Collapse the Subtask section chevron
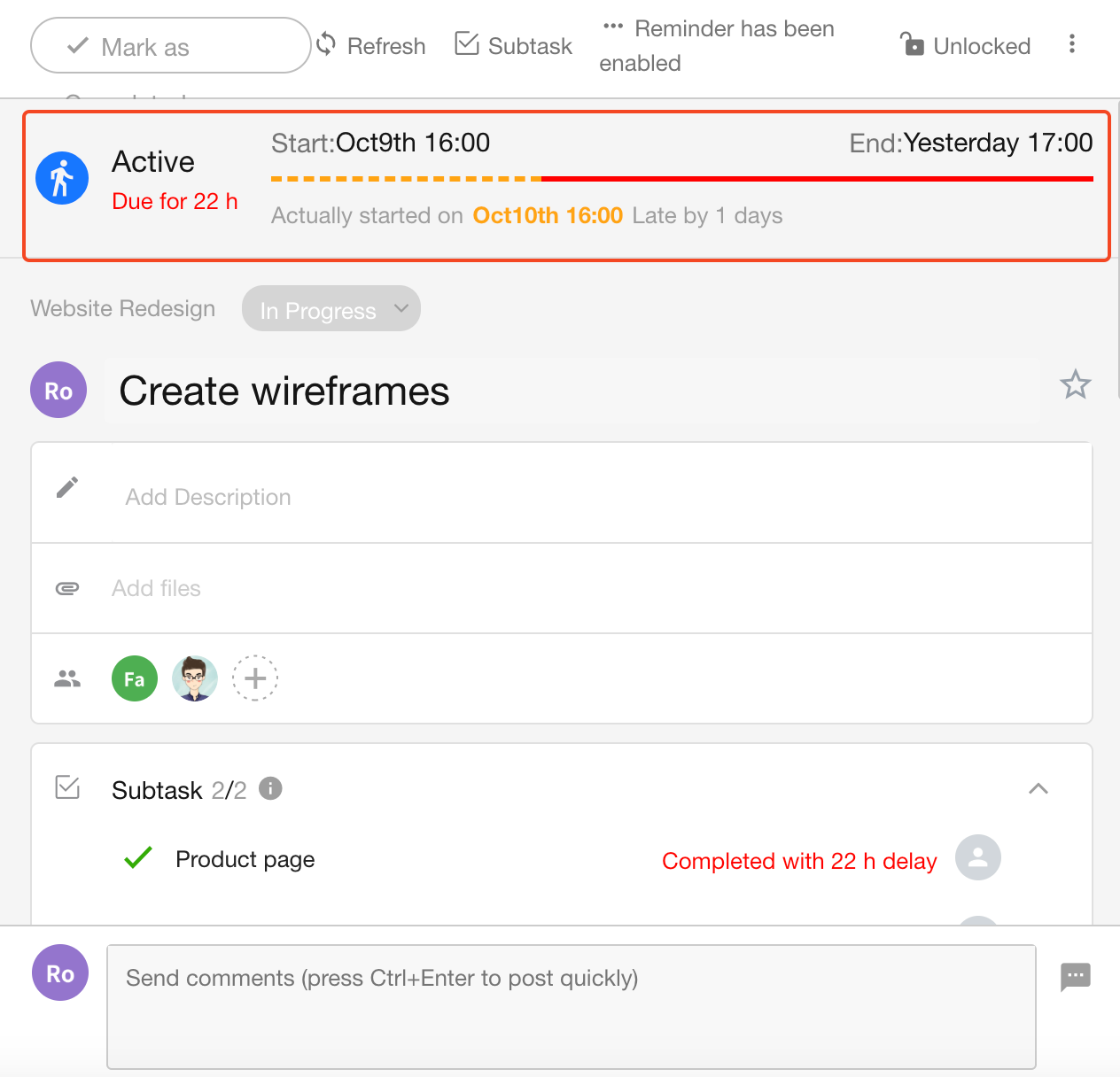Image resolution: width=1120 pixels, height=1077 pixels. click(1038, 788)
